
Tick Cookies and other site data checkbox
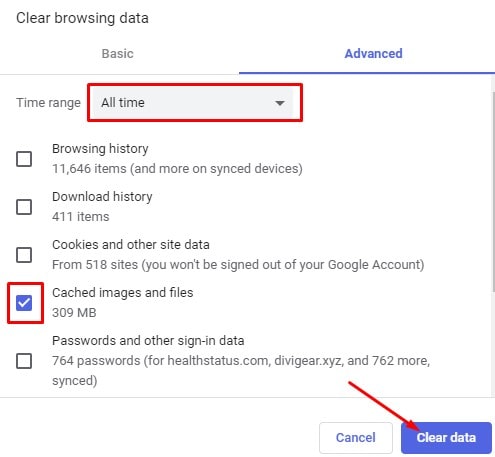(24, 255)
